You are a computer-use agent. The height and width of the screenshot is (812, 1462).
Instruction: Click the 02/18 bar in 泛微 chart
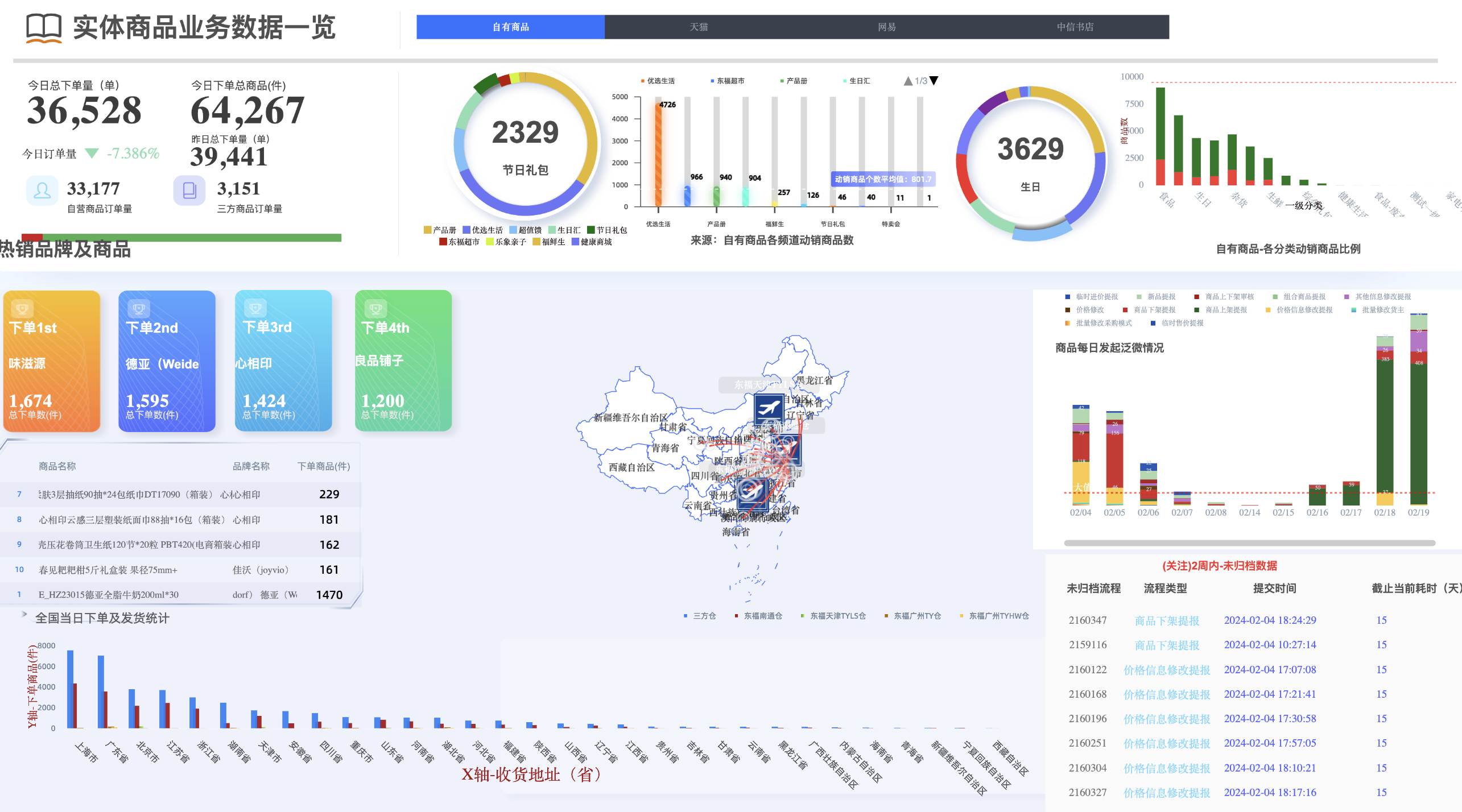click(x=1385, y=421)
